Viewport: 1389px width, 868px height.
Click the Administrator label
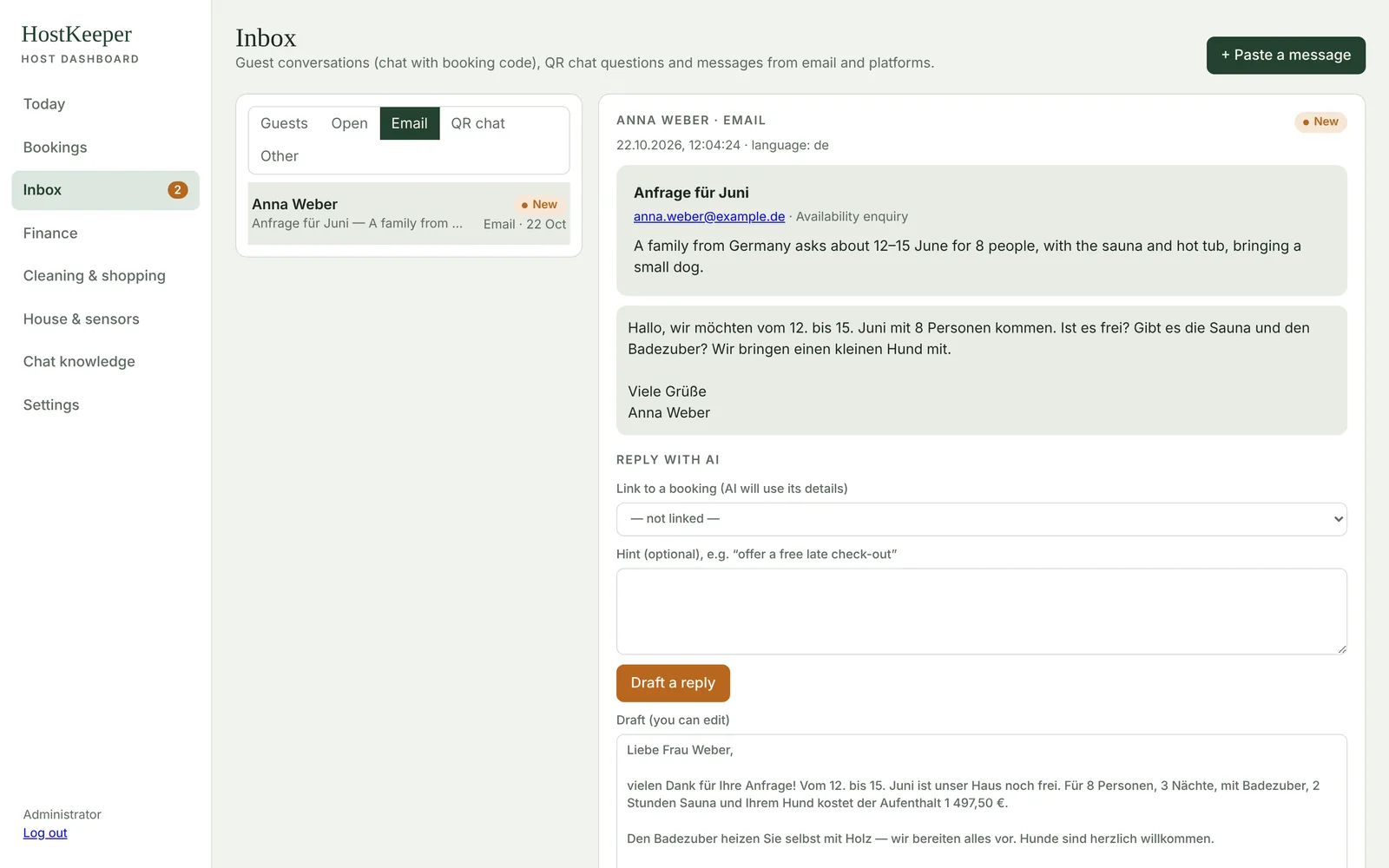coord(63,815)
